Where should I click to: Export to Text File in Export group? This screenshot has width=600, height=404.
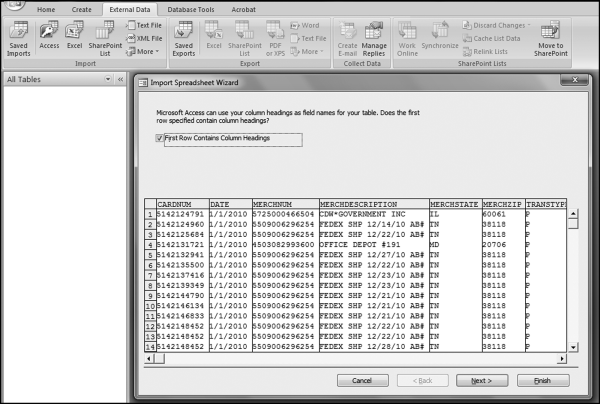(x=308, y=38)
